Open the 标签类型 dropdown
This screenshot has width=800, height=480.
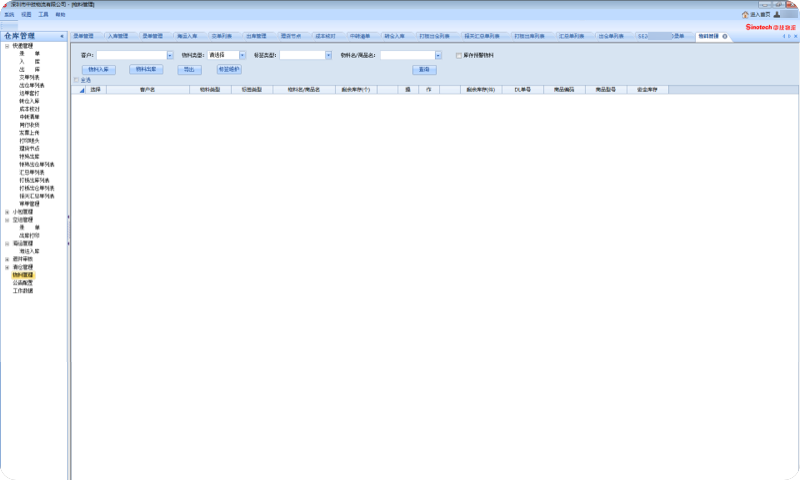coord(329,55)
